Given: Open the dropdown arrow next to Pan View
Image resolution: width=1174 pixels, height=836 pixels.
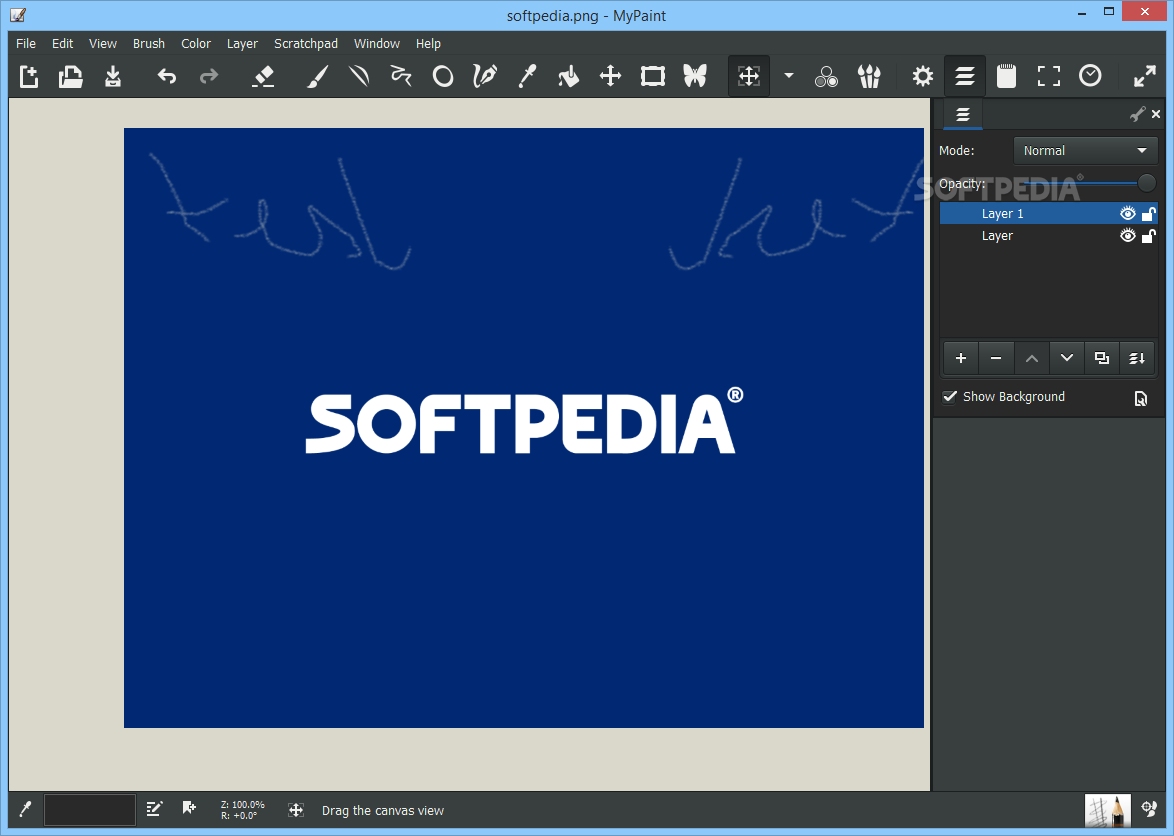Looking at the screenshot, I should [788, 76].
